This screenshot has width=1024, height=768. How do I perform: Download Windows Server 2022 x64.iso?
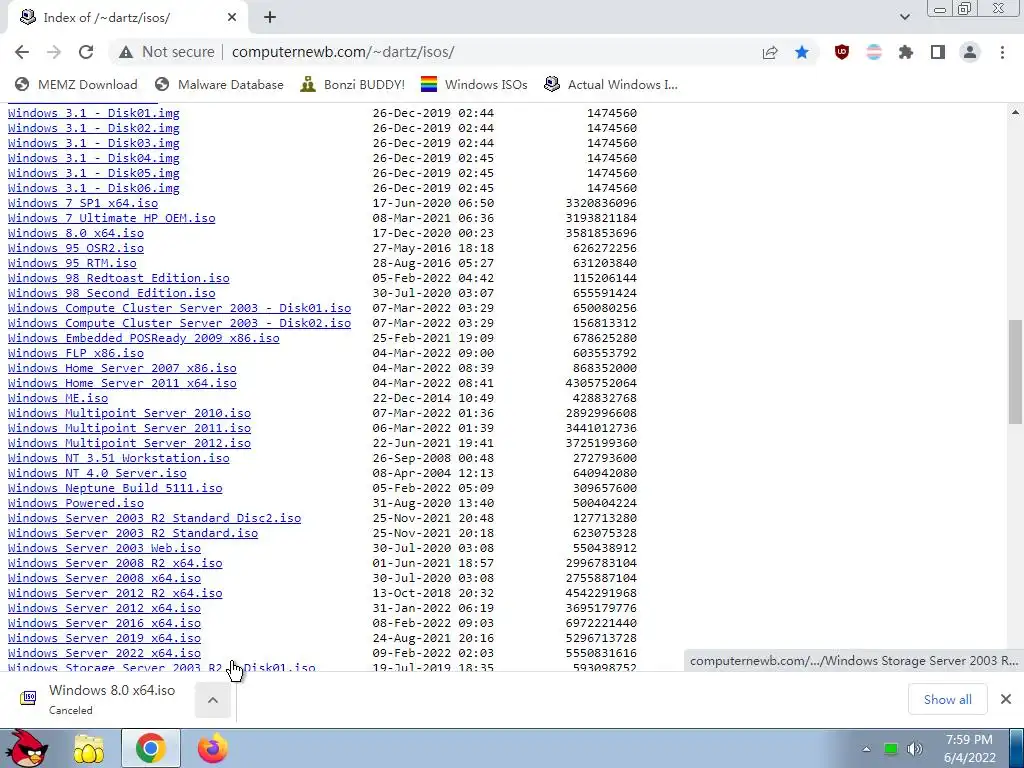point(104,654)
